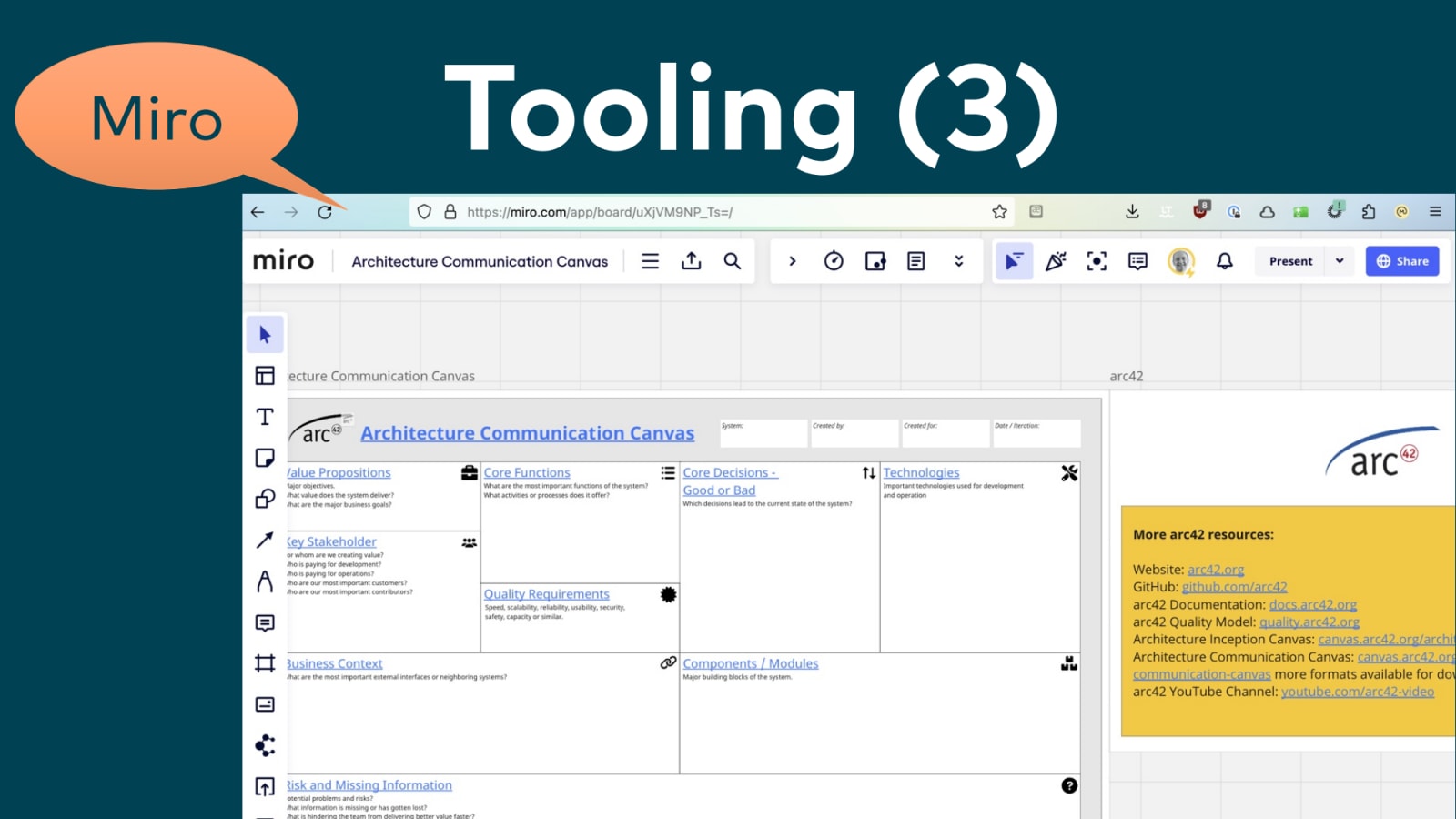Select the cursor tool in Miro's left toolbar

click(265, 335)
